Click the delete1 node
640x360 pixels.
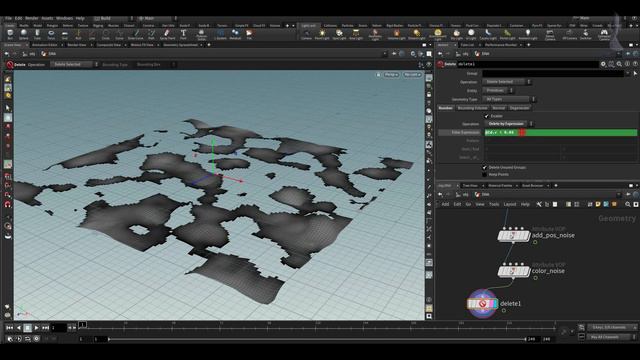(x=482, y=304)
